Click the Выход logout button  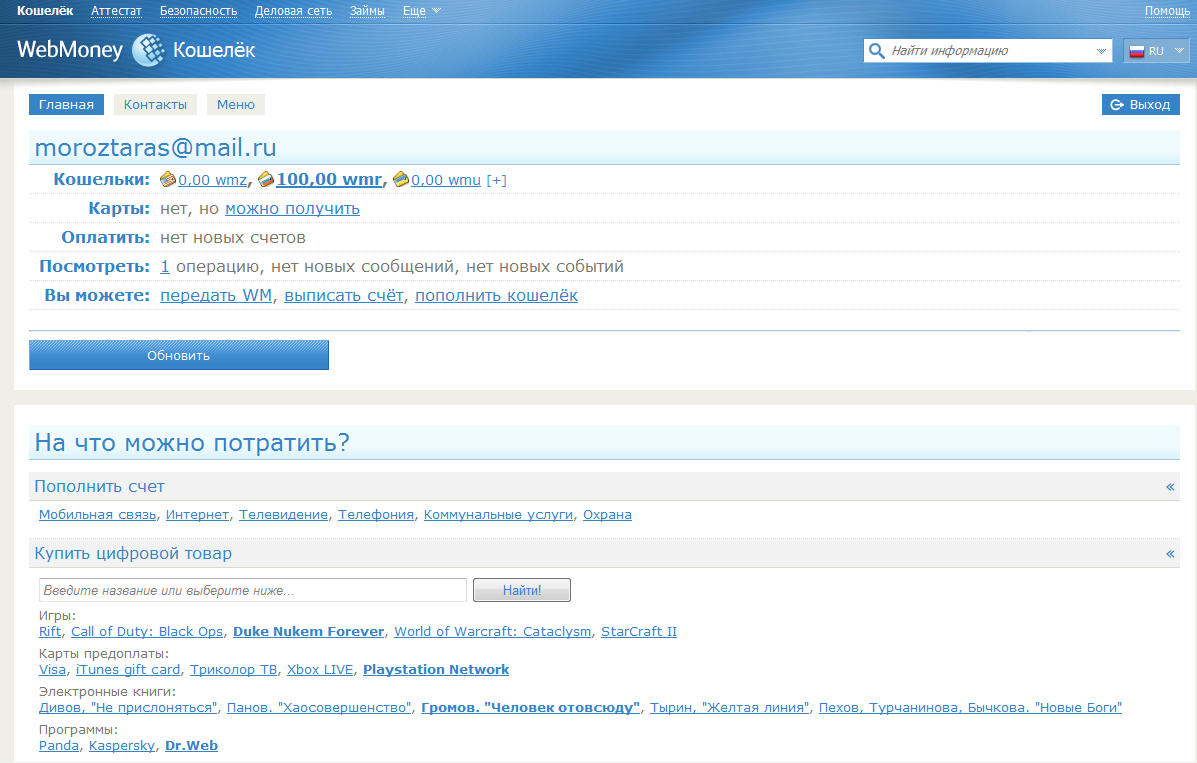[1141, 105]
